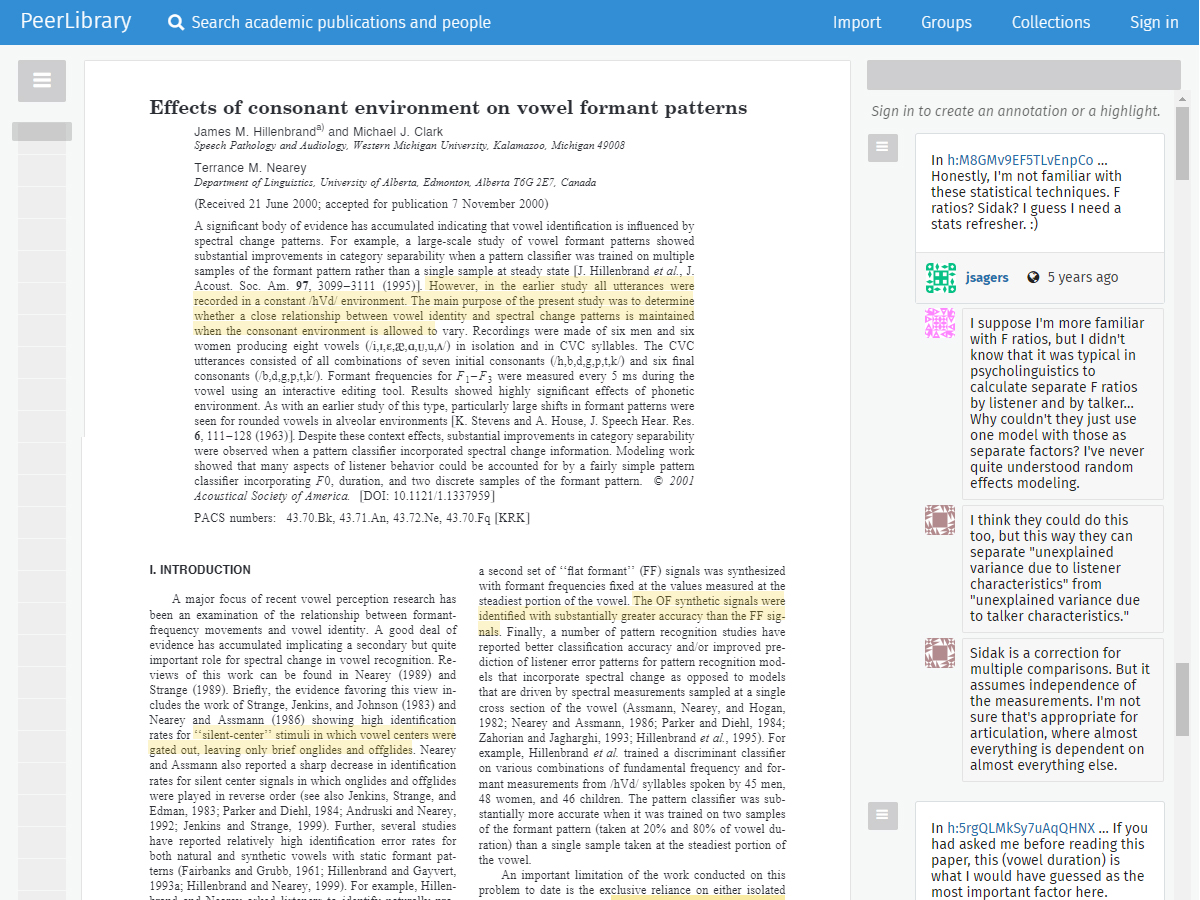This screenshot has height=900, width=1200.
Task: Click avatar beside Sidak correction comment
Action: click(940, 653)
